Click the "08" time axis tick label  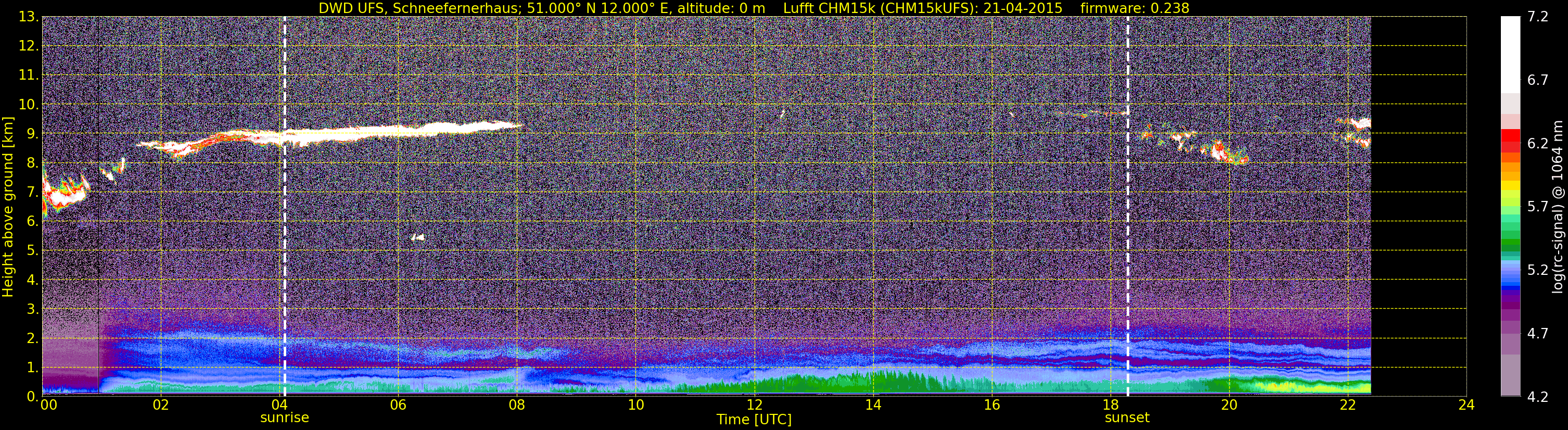(517, 406)
